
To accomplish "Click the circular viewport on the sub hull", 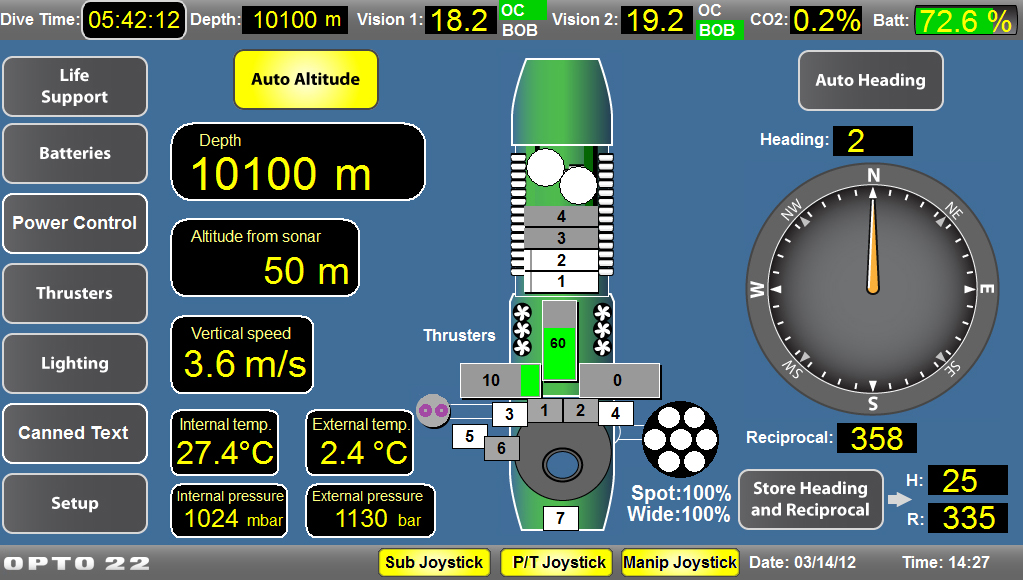I will 561,465.
